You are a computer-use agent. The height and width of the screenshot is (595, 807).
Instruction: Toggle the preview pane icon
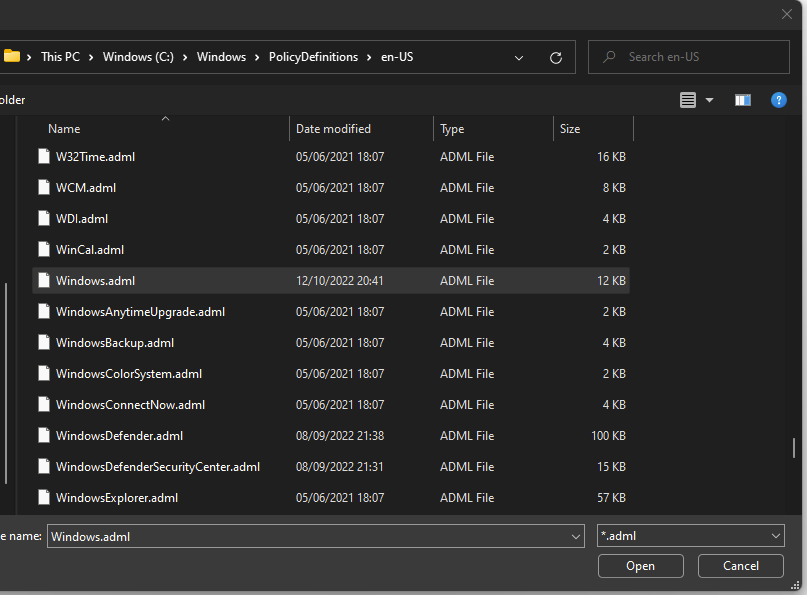coord(742,100)
